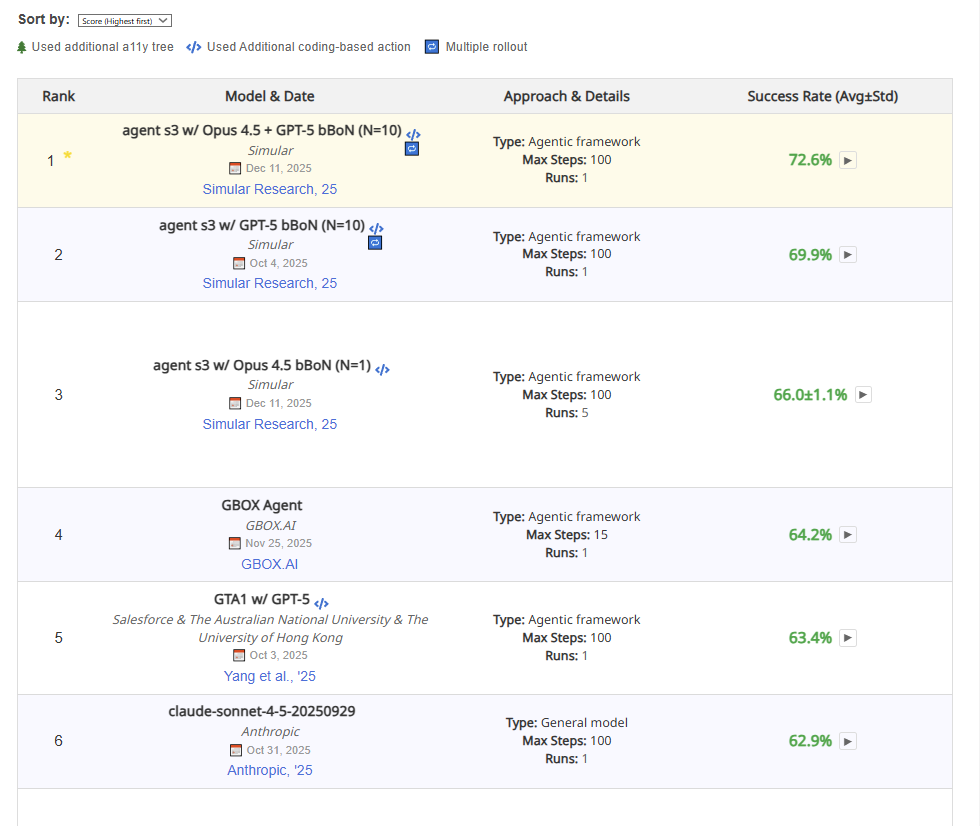Viewport: 980px width, 826px height.
Task: Expand details arrow next to 72.6% score
Action: (x=847, y=160)
